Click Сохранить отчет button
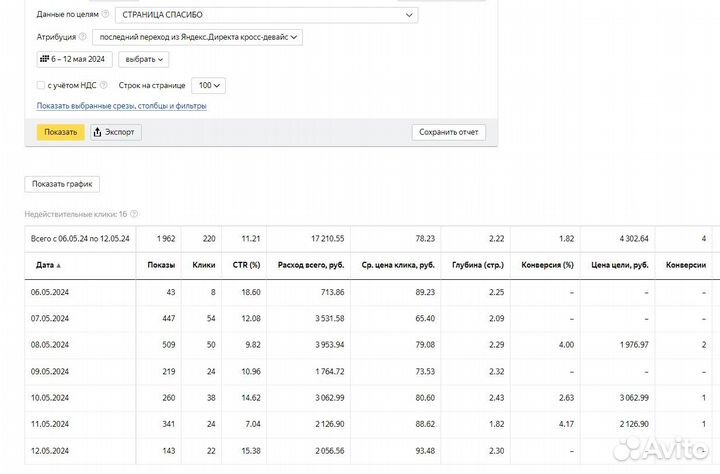The width and height of the screenshot is (720, 474). coord(448,132)
